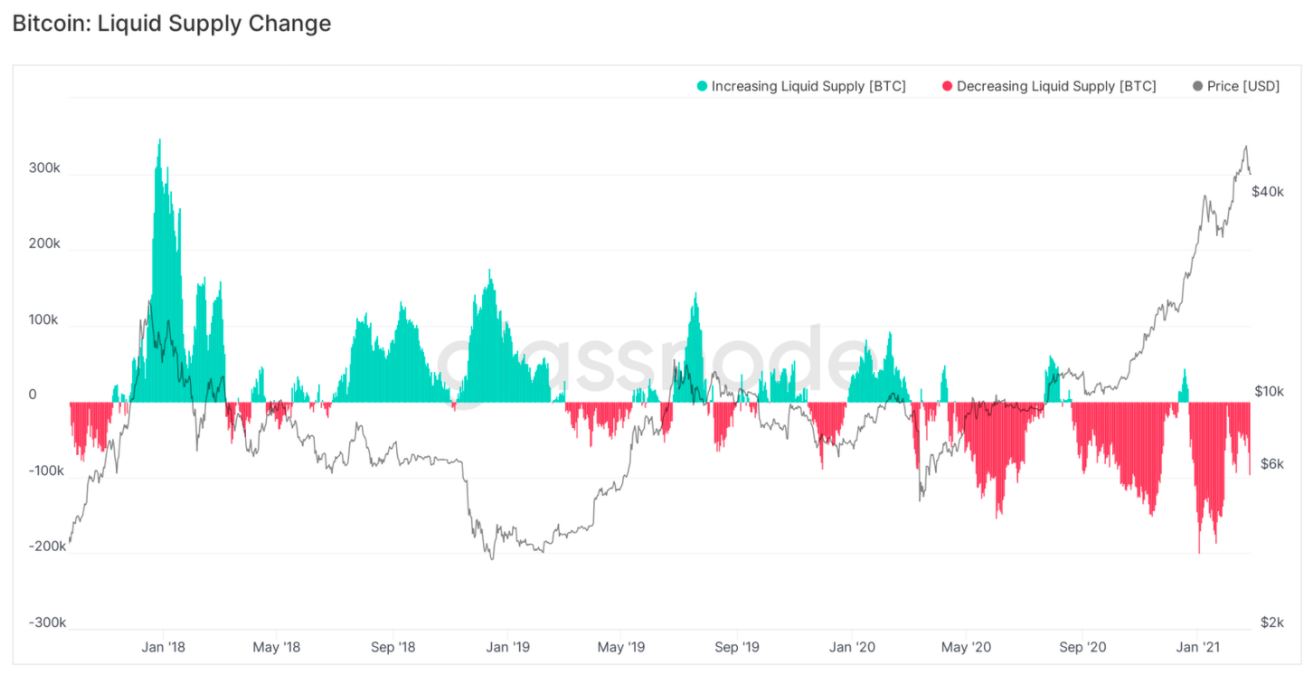The height and width of the screenshot is (681, 1308).
Task: Select the Sep '18 x-axis label
Action: (x=392, y=647)
